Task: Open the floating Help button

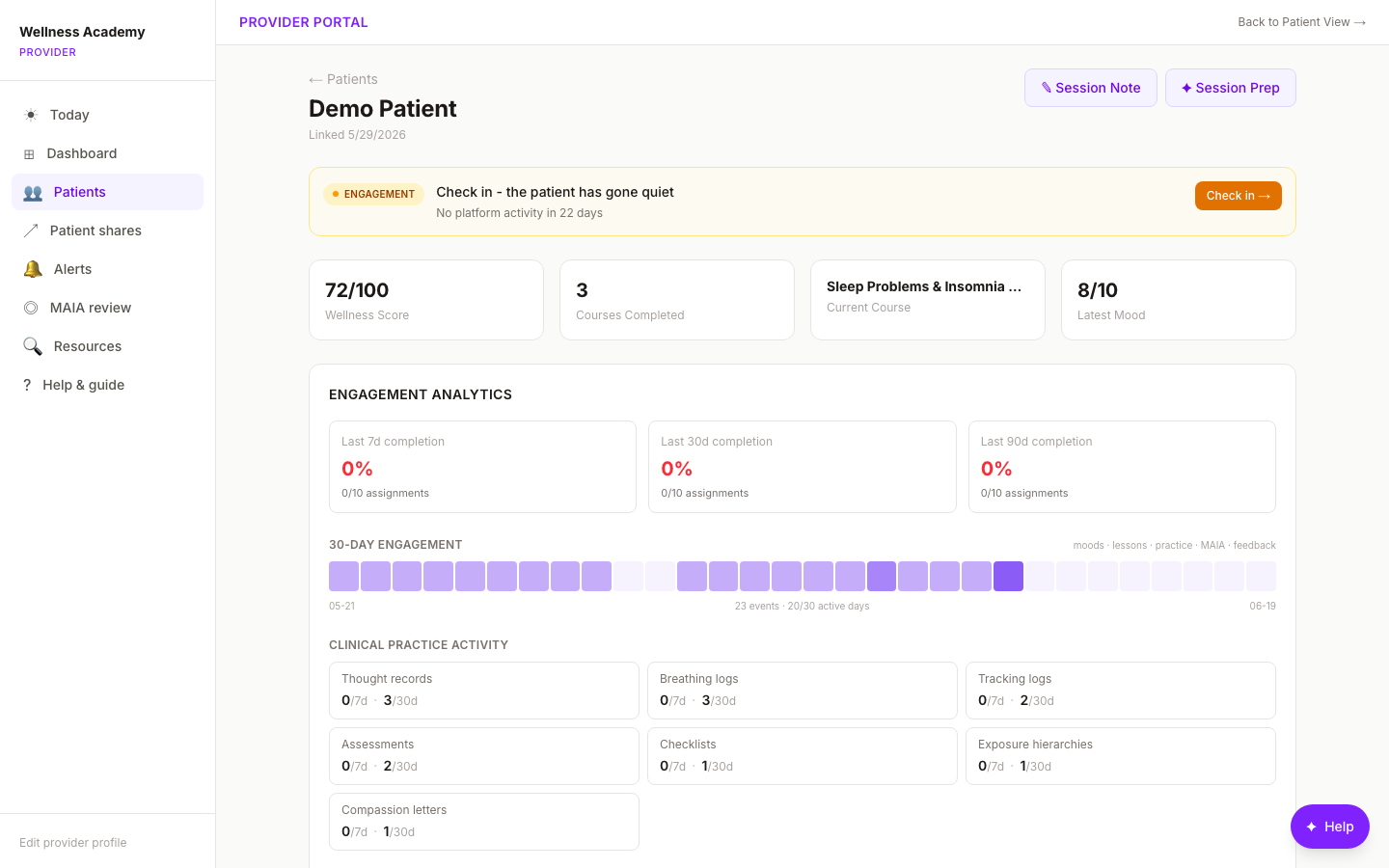Action: pos(1329,827)
